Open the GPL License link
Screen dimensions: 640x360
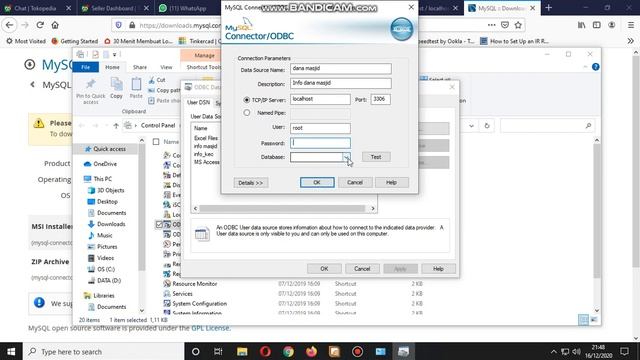[x=210, y=328]
